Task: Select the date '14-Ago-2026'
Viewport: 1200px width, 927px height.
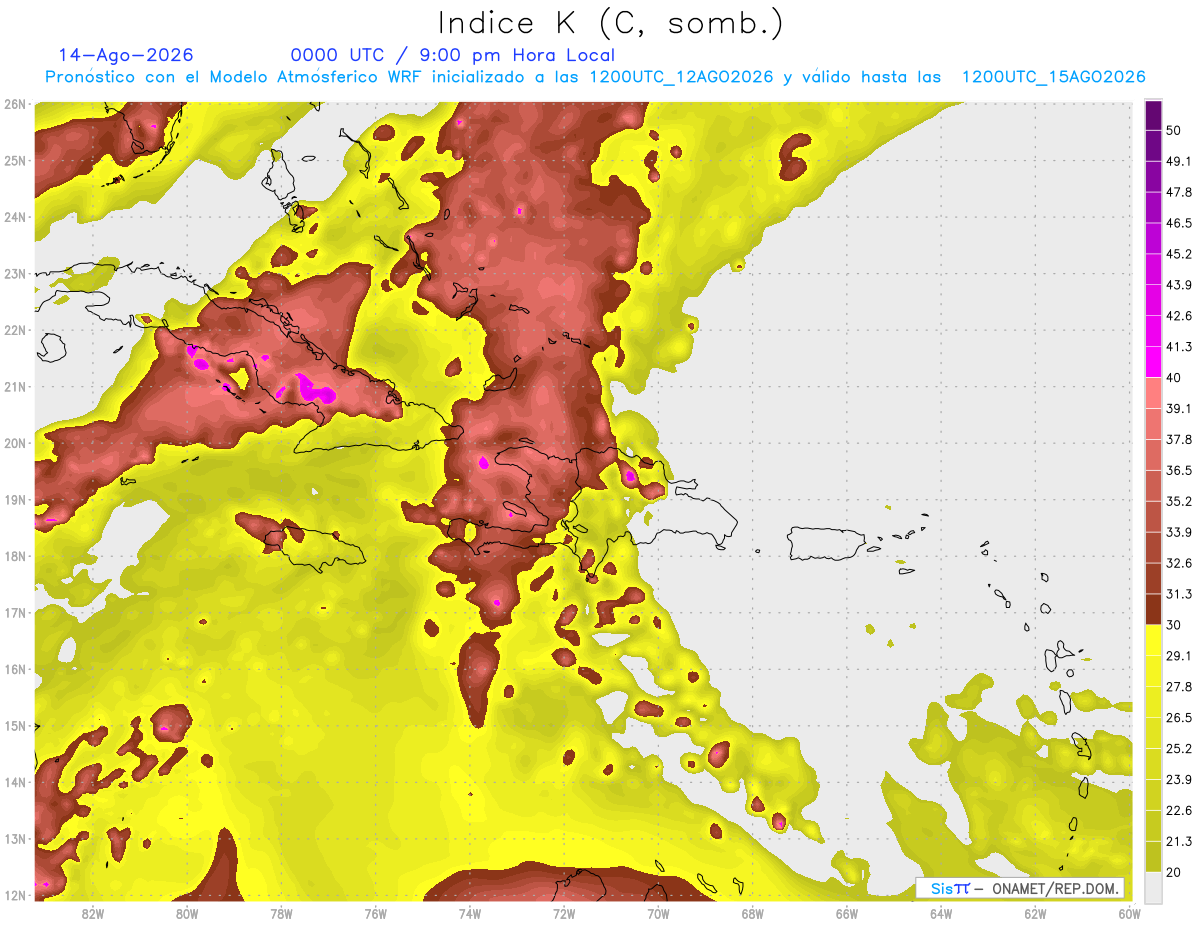Action: pos(126,55)
